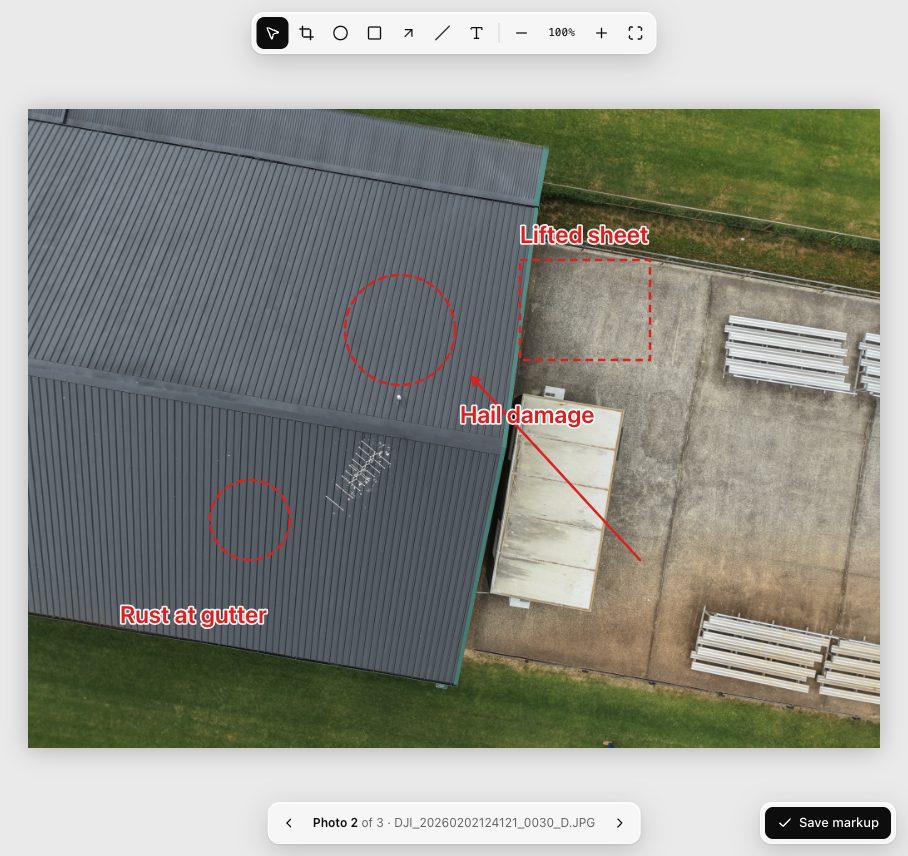Screen dimensions: 908x856
Task: Activate the crop tool
Action: point(306,33)
